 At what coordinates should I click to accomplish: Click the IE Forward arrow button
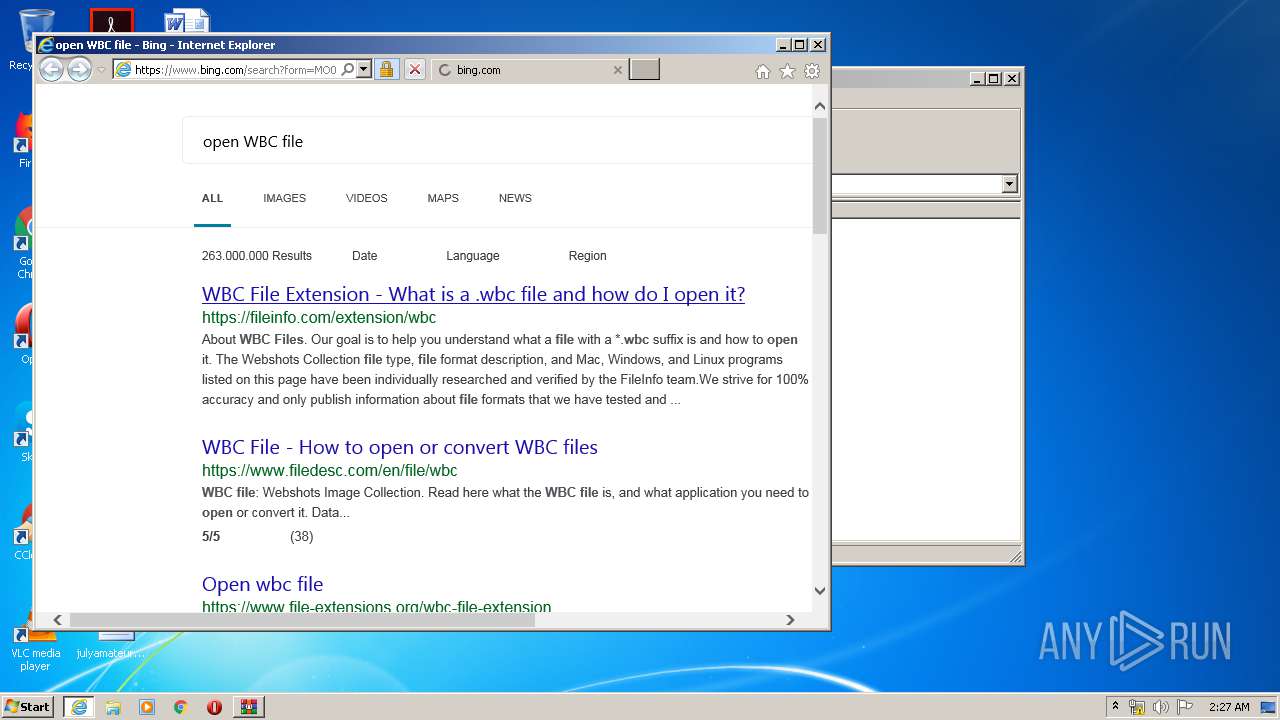point(79,69)
